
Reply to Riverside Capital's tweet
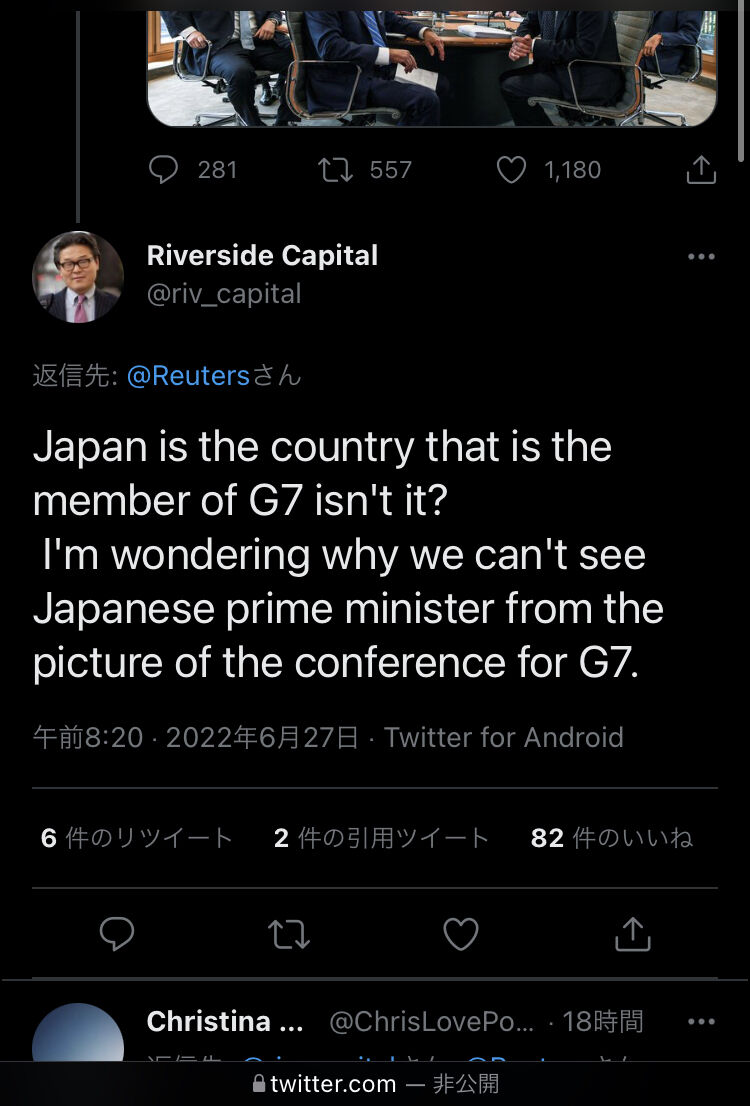coord(117,934)
